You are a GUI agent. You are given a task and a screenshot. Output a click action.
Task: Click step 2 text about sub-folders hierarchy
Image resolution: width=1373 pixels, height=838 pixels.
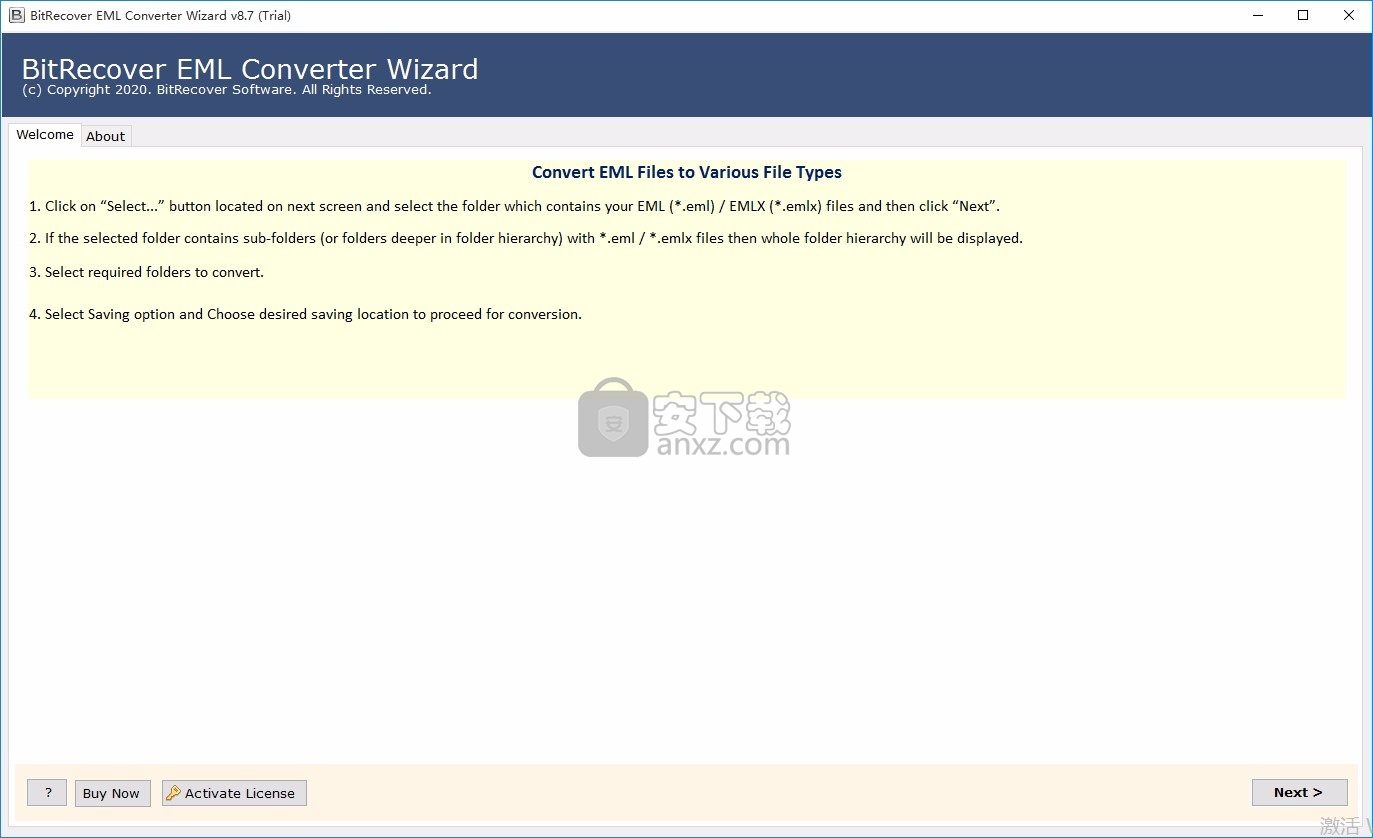pos(526,238)
